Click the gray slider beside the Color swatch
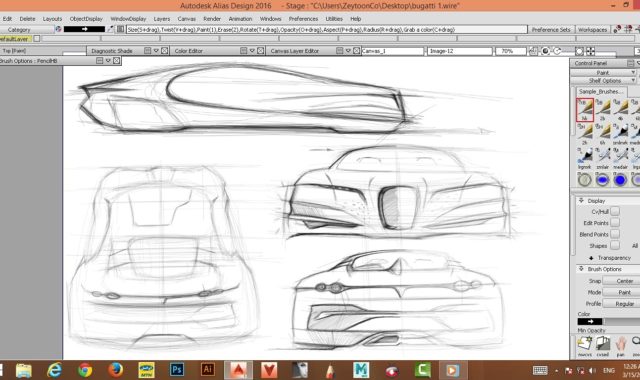The image size is (640, 380). pos(621,322)
